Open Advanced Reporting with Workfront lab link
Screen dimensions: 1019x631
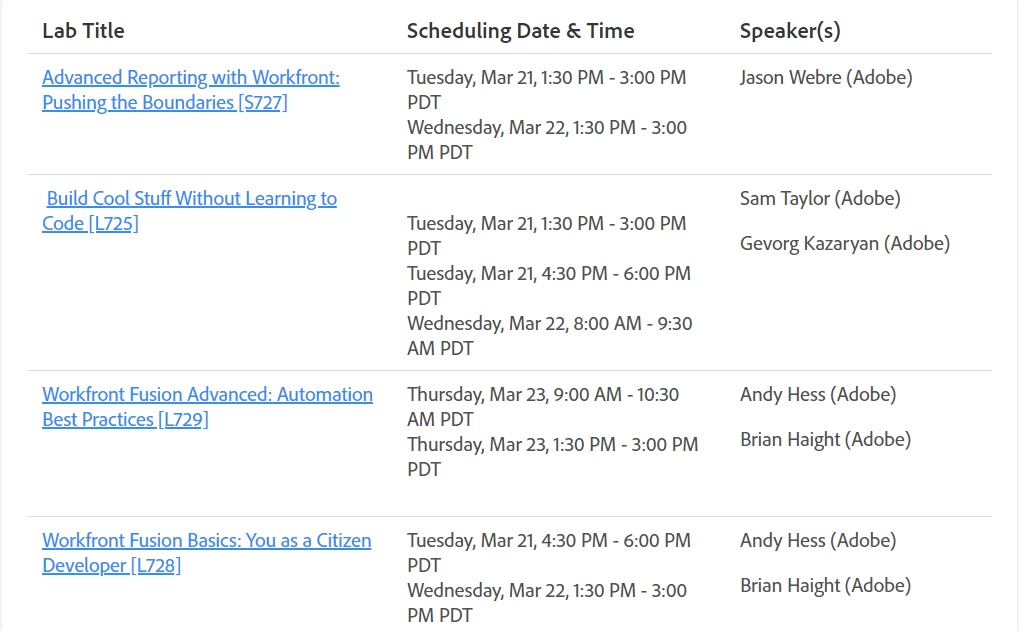(x=191, y=90)
